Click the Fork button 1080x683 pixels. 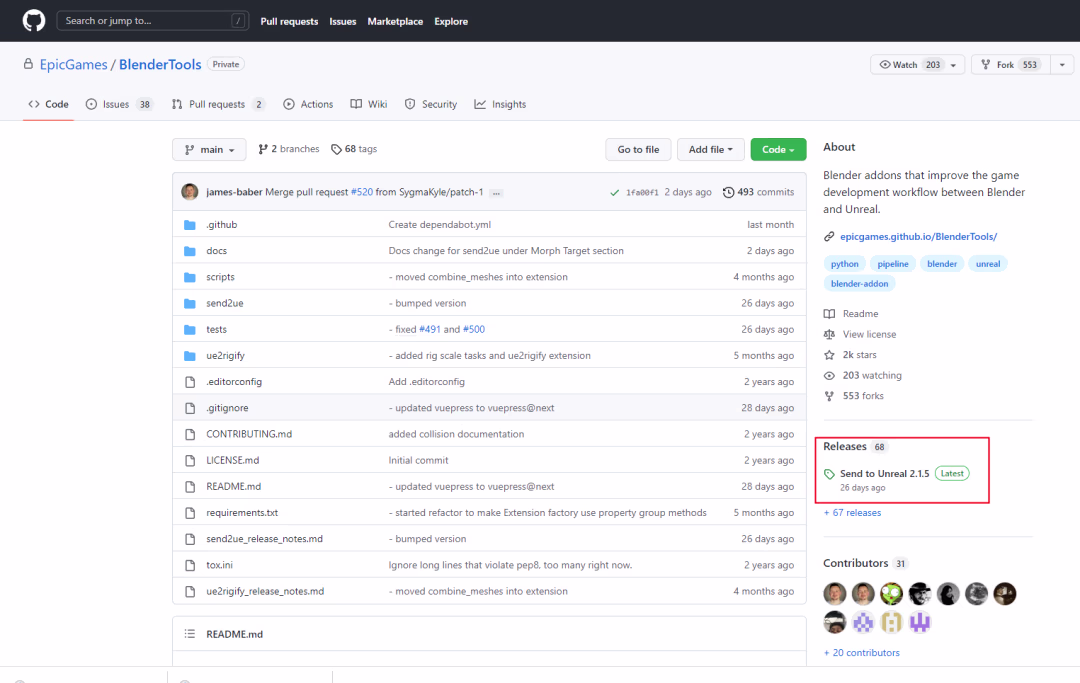(1011, 65)
